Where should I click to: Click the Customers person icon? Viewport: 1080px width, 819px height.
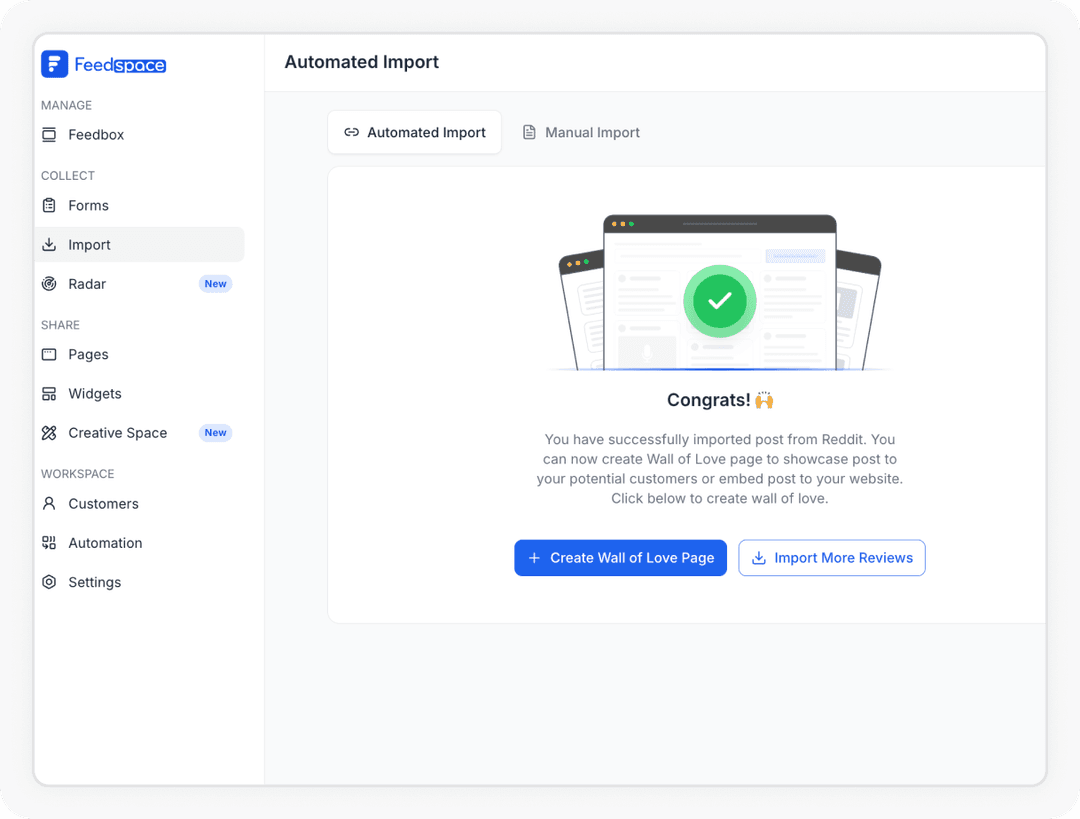pyautogui.click(x=49, y=504)
